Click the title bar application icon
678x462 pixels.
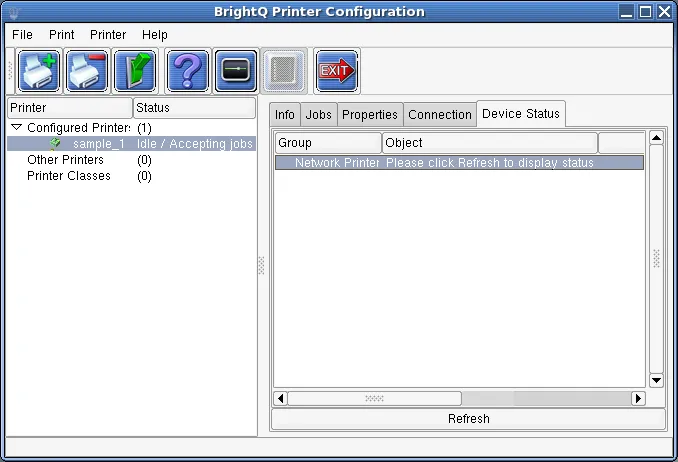click(13, 12)
